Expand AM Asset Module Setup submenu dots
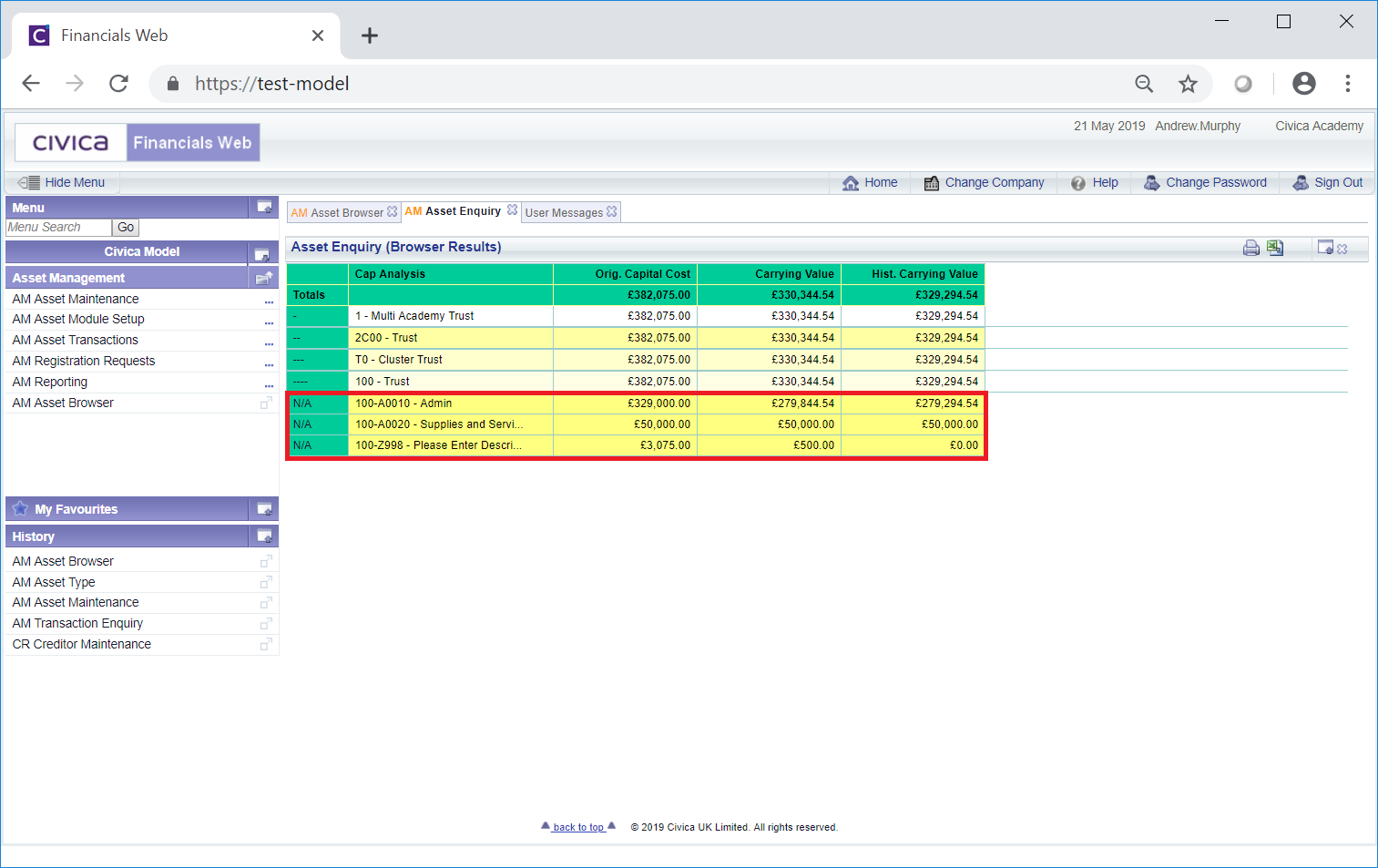Screen dimensions: 1378x868 click(x=269, y=322)
